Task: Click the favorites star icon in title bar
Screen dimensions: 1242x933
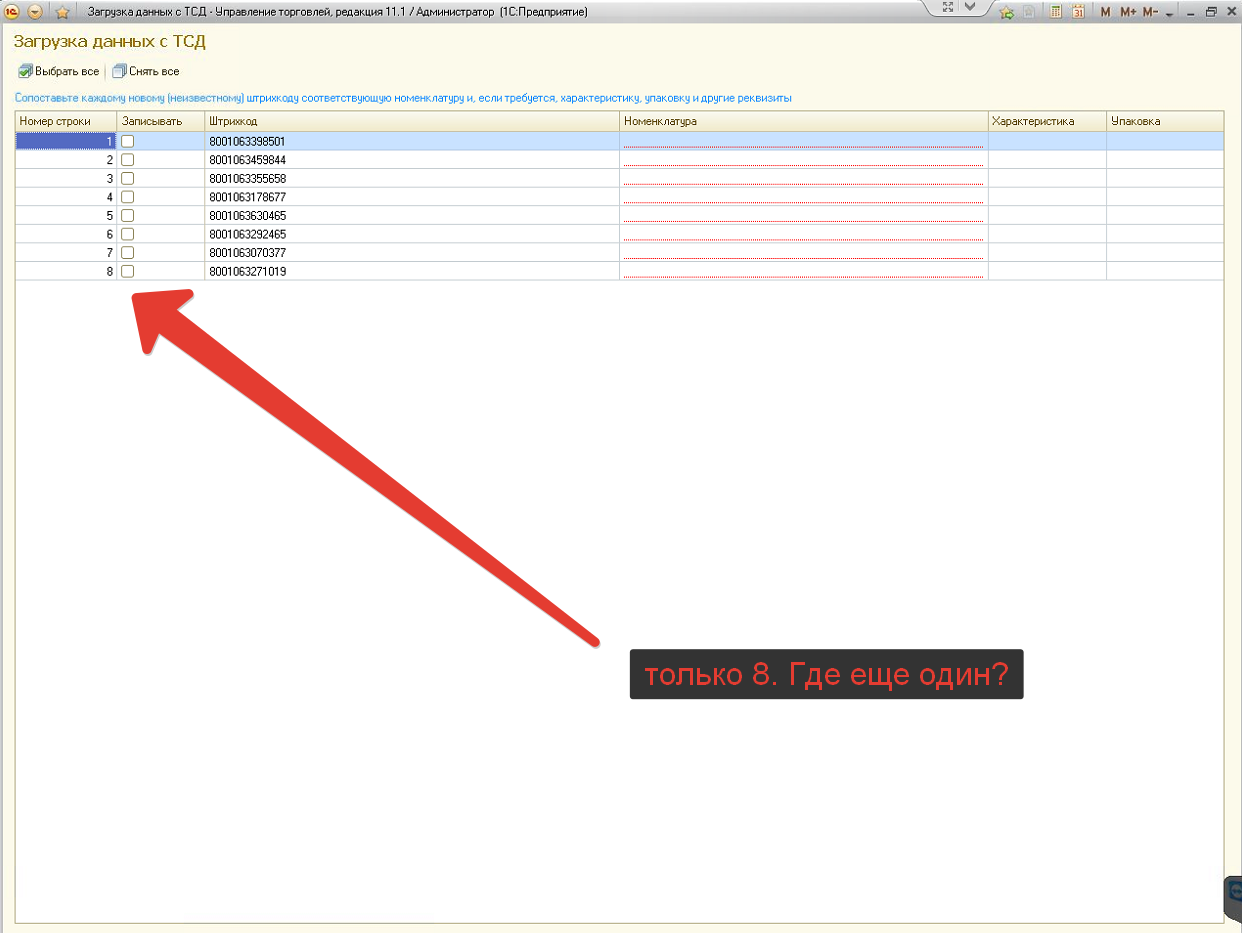Action: coord(62,12)
